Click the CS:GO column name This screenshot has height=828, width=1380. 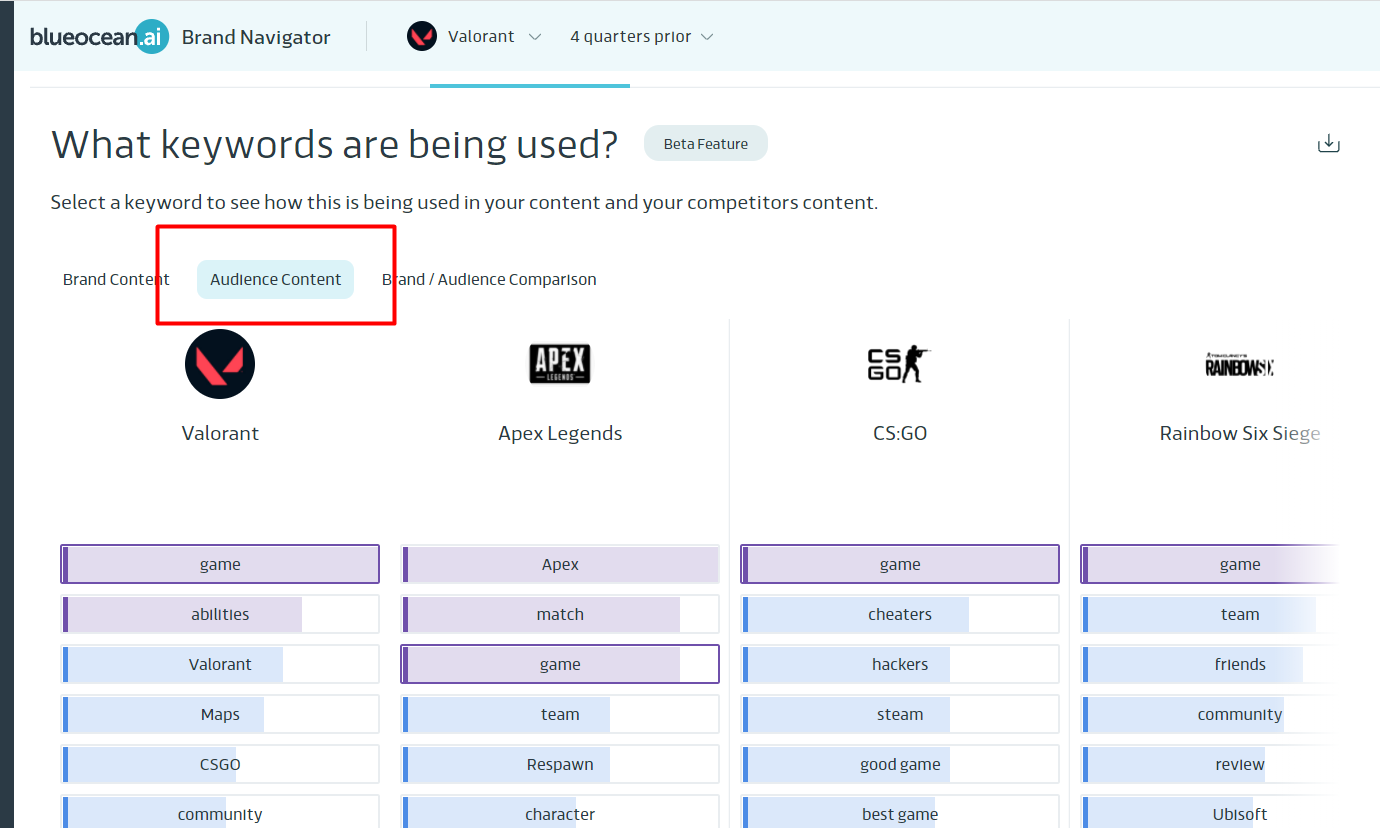(900, 434)
